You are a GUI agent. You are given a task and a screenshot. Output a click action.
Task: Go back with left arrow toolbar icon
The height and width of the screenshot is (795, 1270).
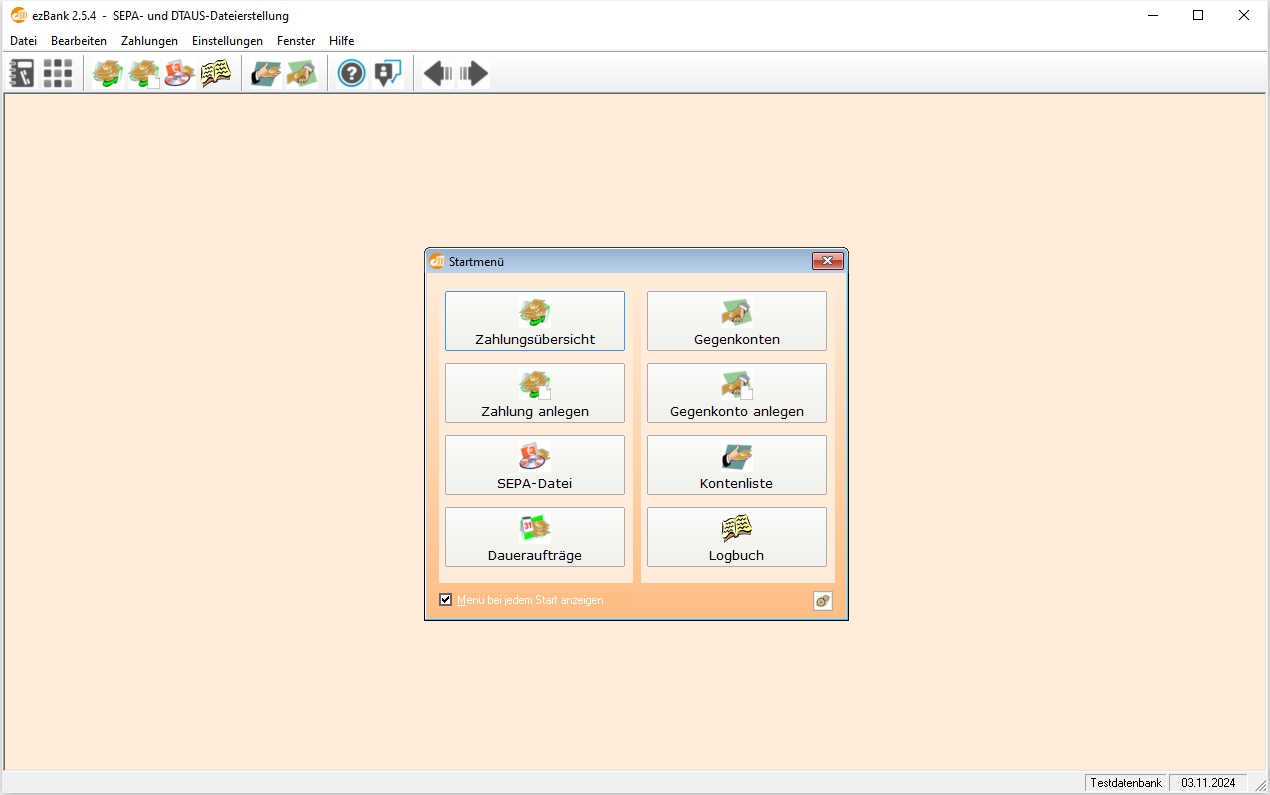(x=438, y=73)
